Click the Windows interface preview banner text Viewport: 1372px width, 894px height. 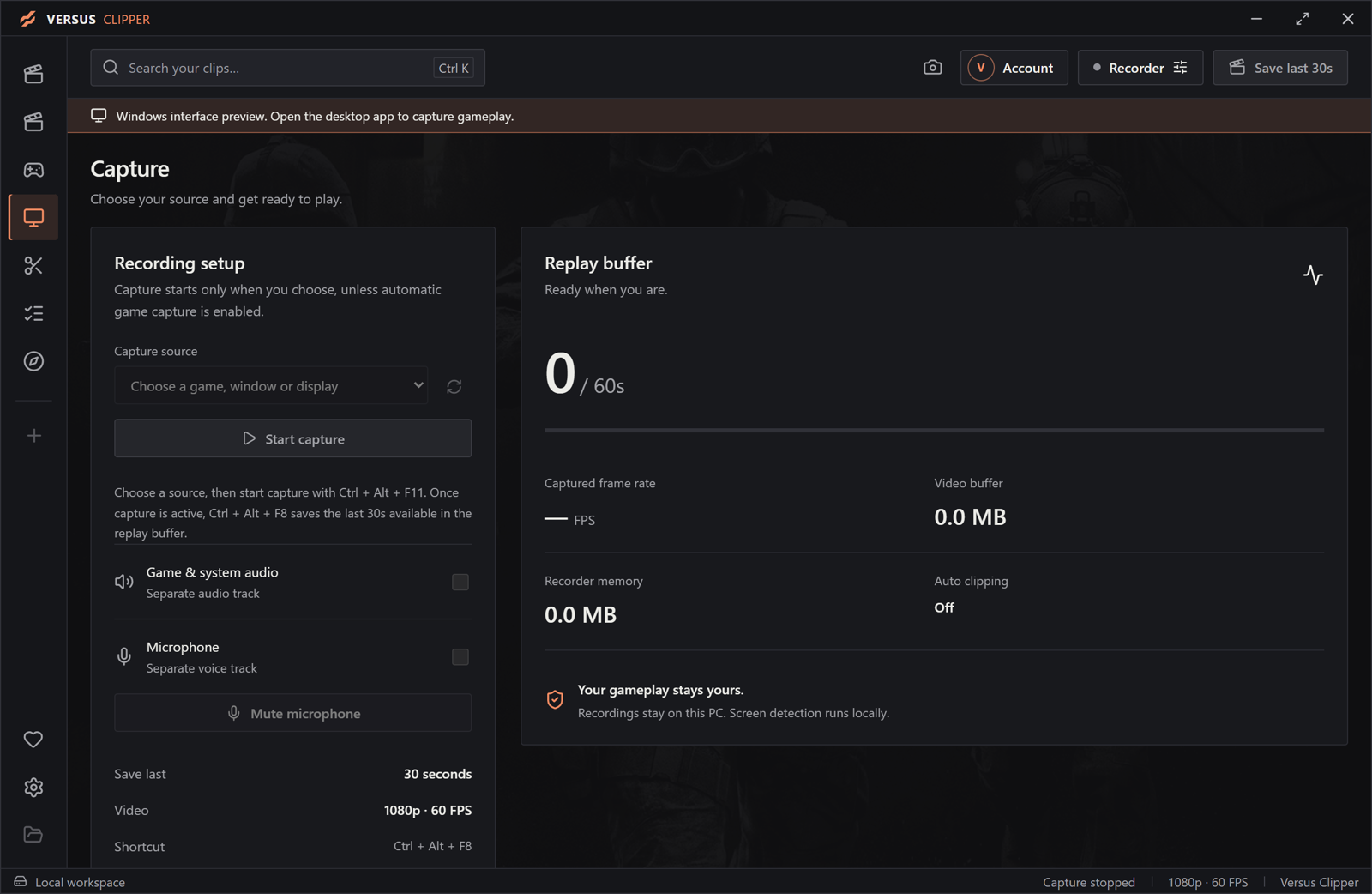tap(315, 116)
